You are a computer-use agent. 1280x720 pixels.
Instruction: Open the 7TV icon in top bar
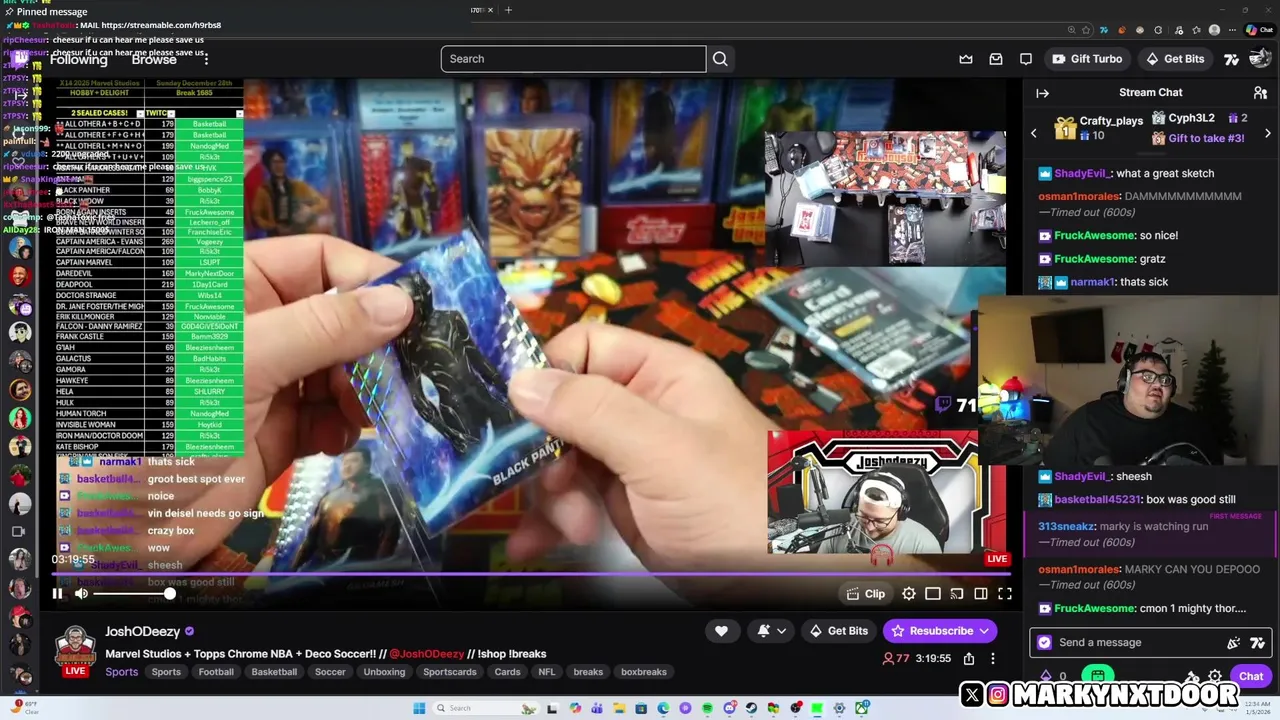1232,59
